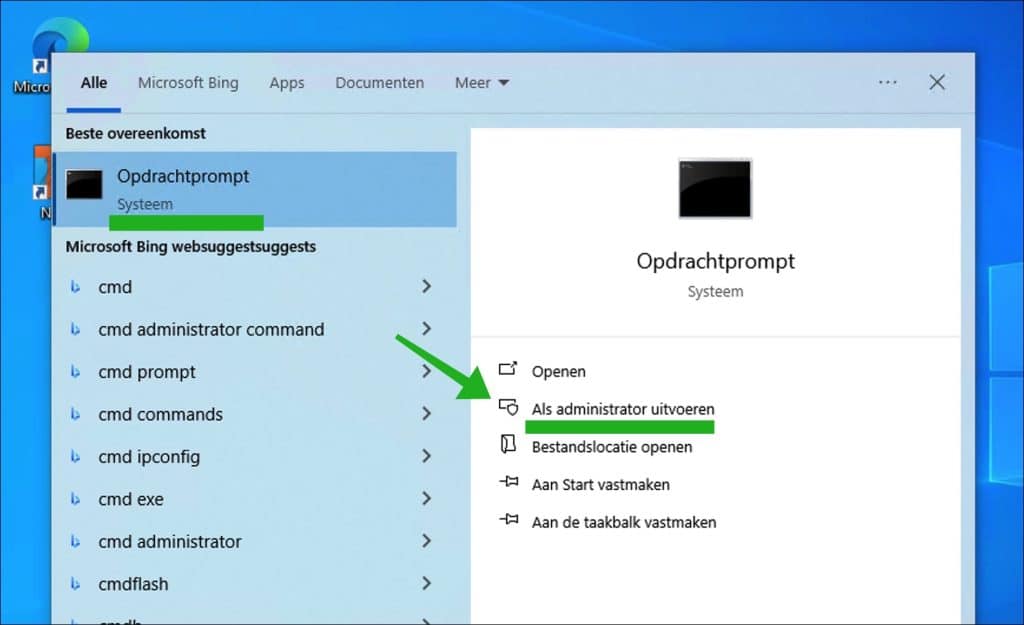The height and width of the screenshot is (625, 1024).
Task: Open the three-dot options menu
Action: [888, 82]
